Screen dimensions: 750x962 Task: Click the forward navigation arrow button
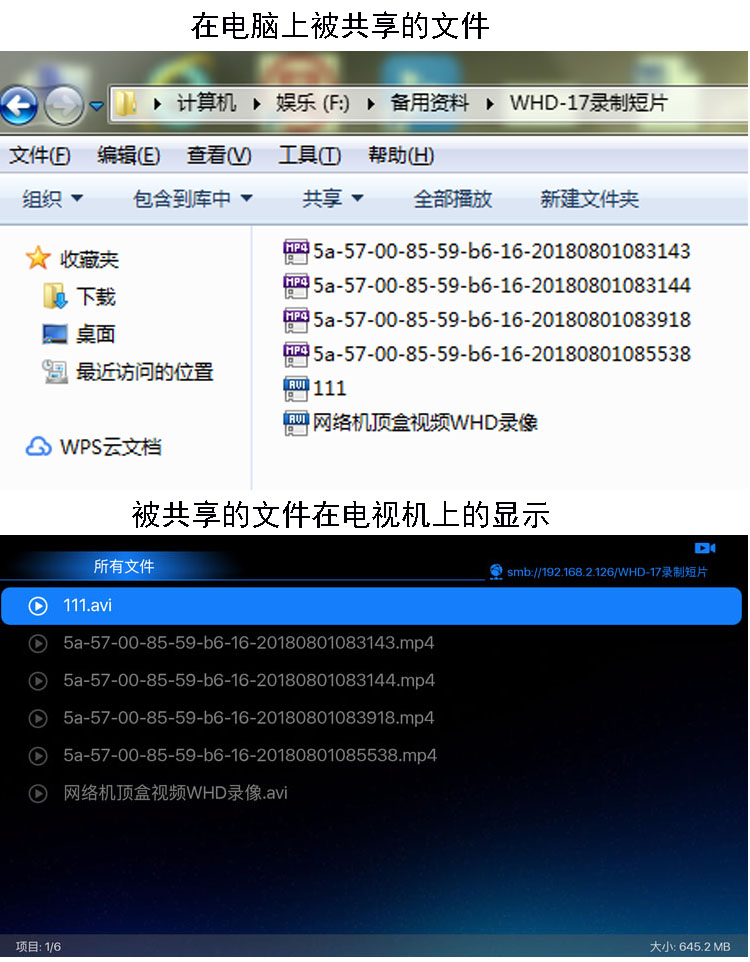[64, 105]
